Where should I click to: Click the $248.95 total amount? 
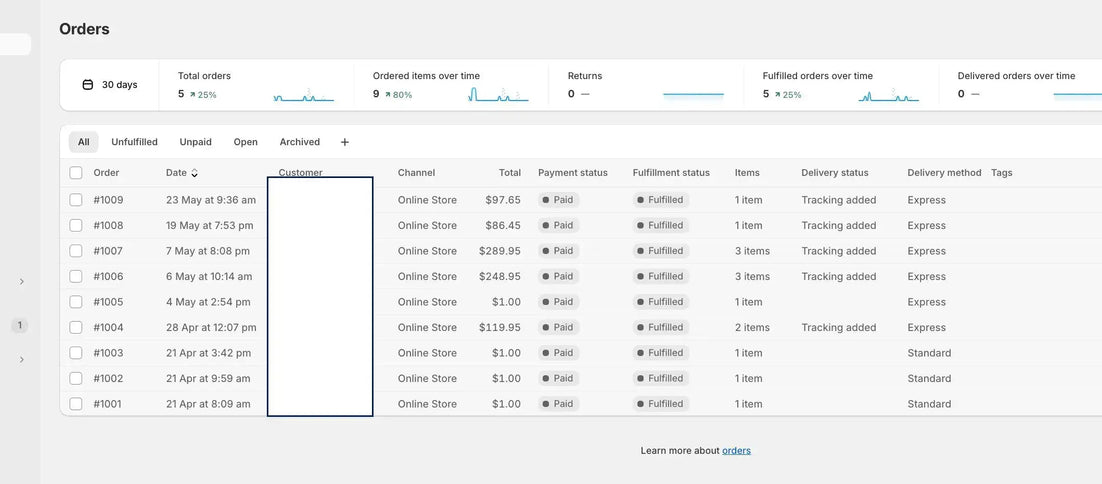(500, 277)
